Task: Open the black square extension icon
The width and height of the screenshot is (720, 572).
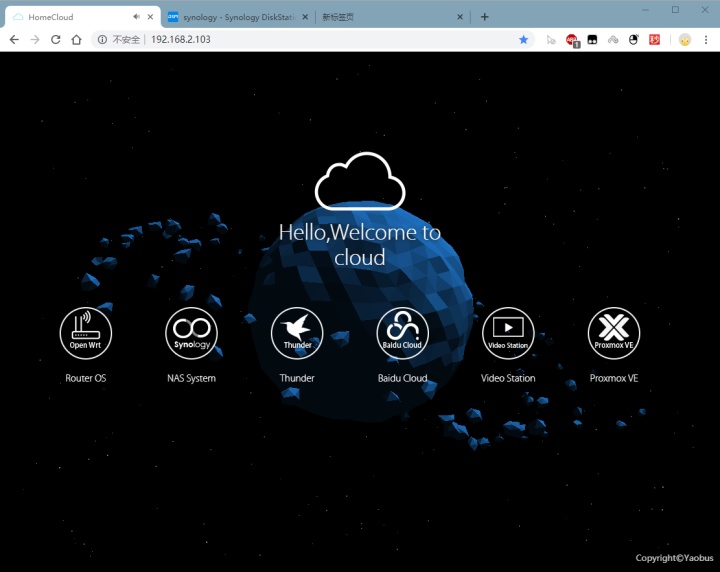Action: (x=592, y=39)
